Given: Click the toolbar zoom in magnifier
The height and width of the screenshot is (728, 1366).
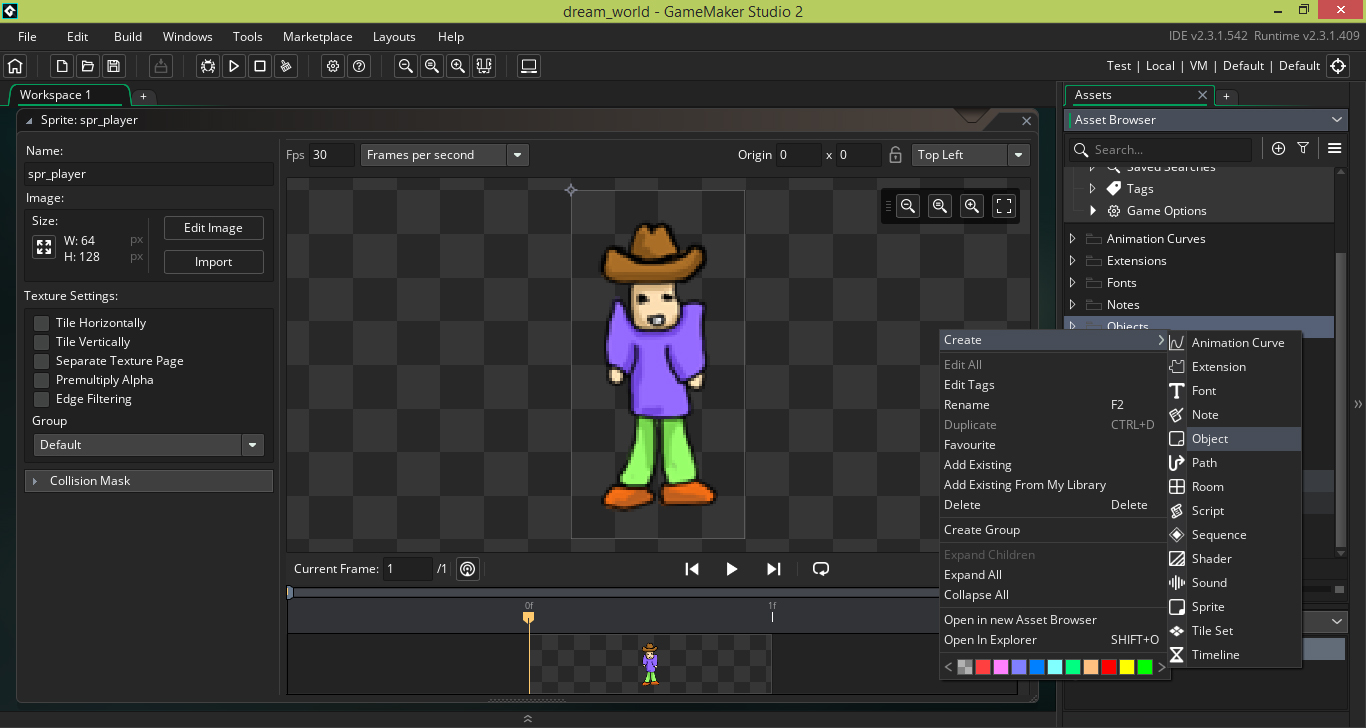Looking at the screenshot, I should tap(458, 66).
